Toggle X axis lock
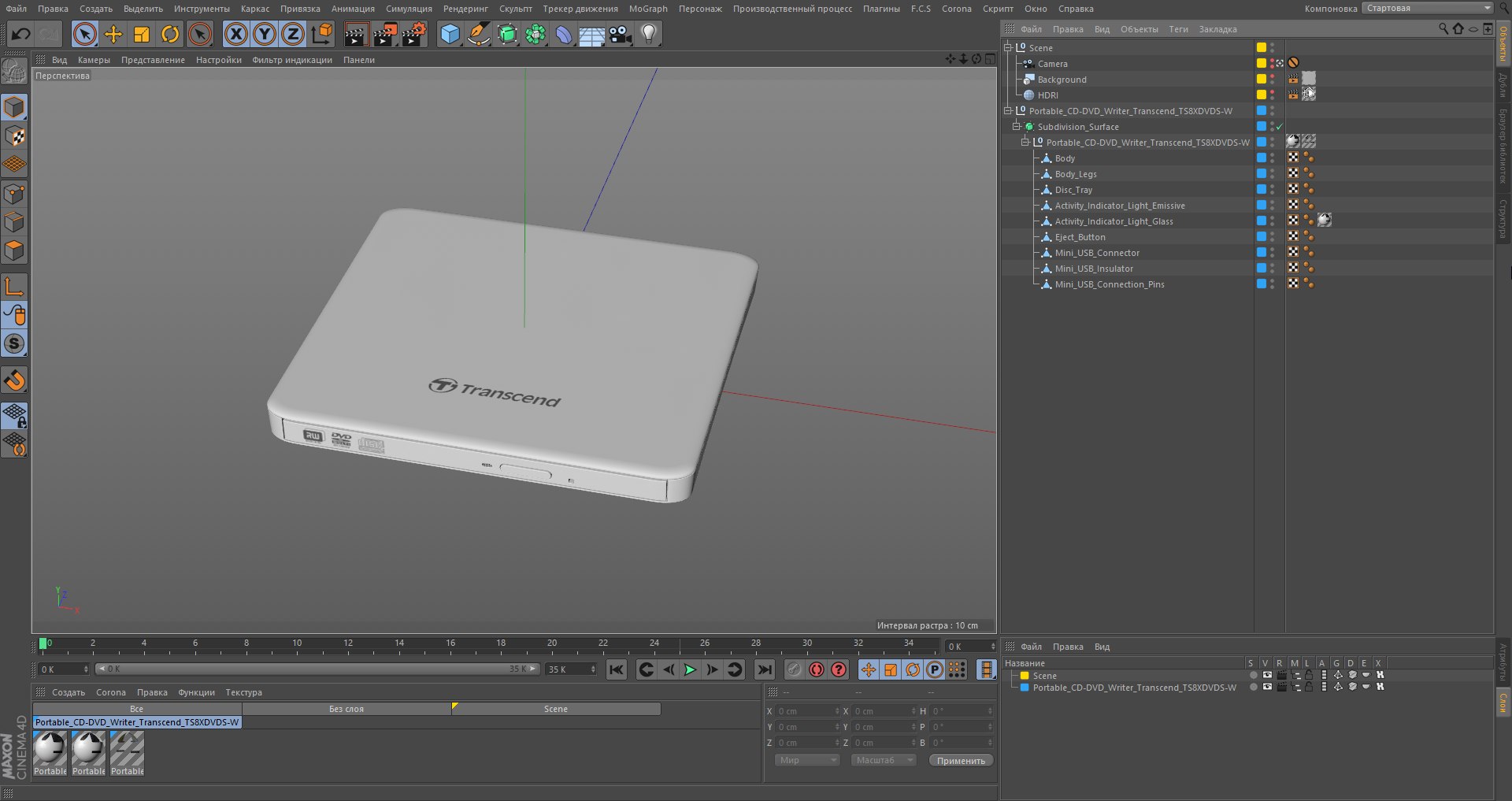 pyautogui.click(x=236, y=34)
